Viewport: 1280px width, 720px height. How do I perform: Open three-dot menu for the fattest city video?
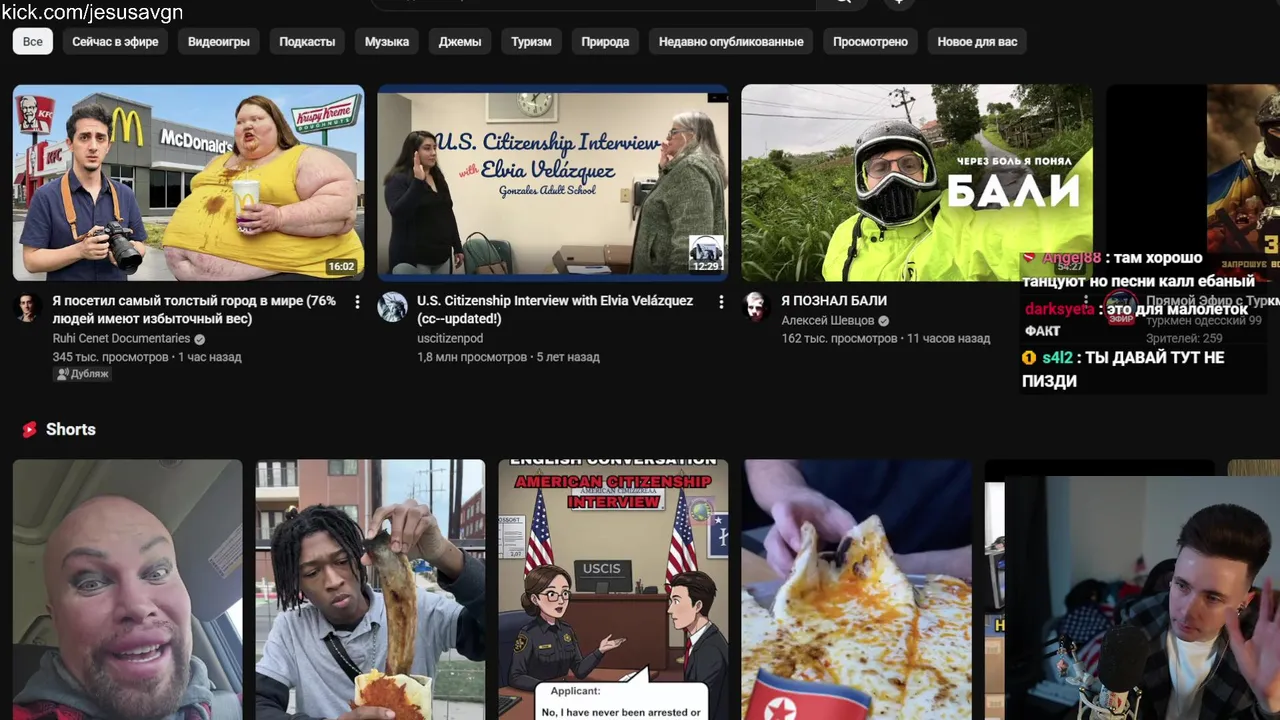point(357,302)
